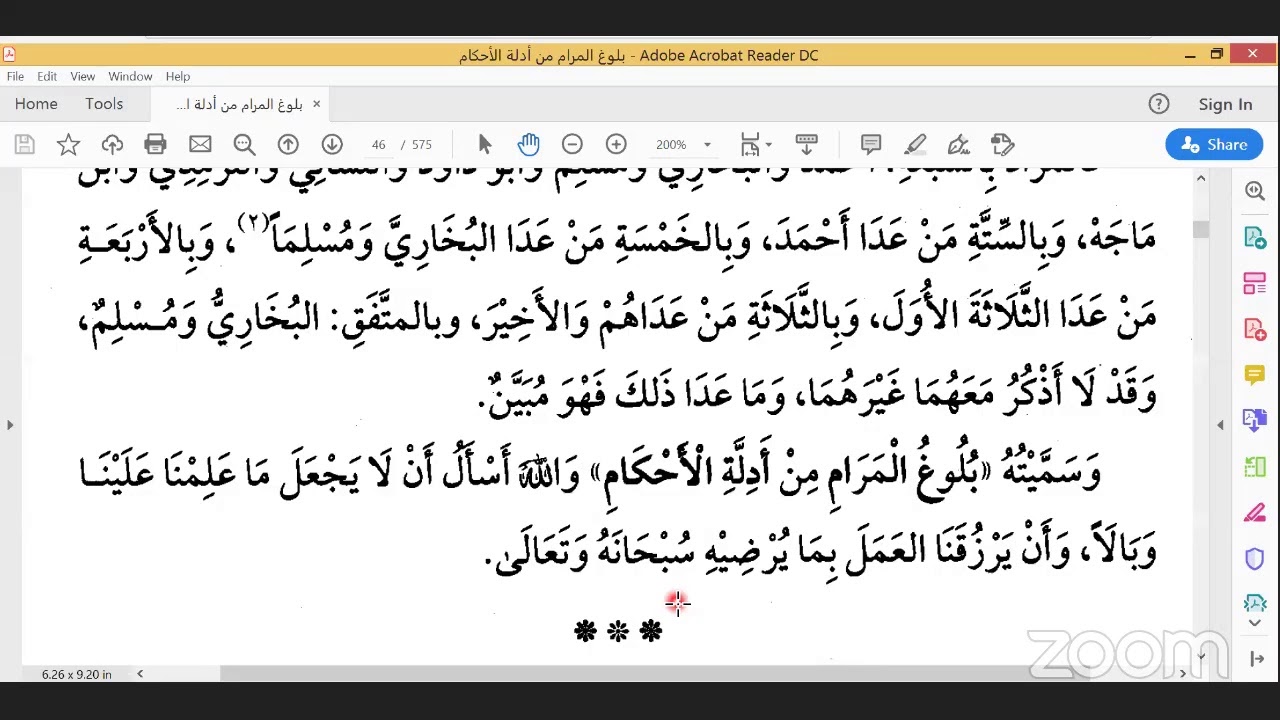
Task: Click the zoom percentage 200% field
Action: click(x=671, y=145)
